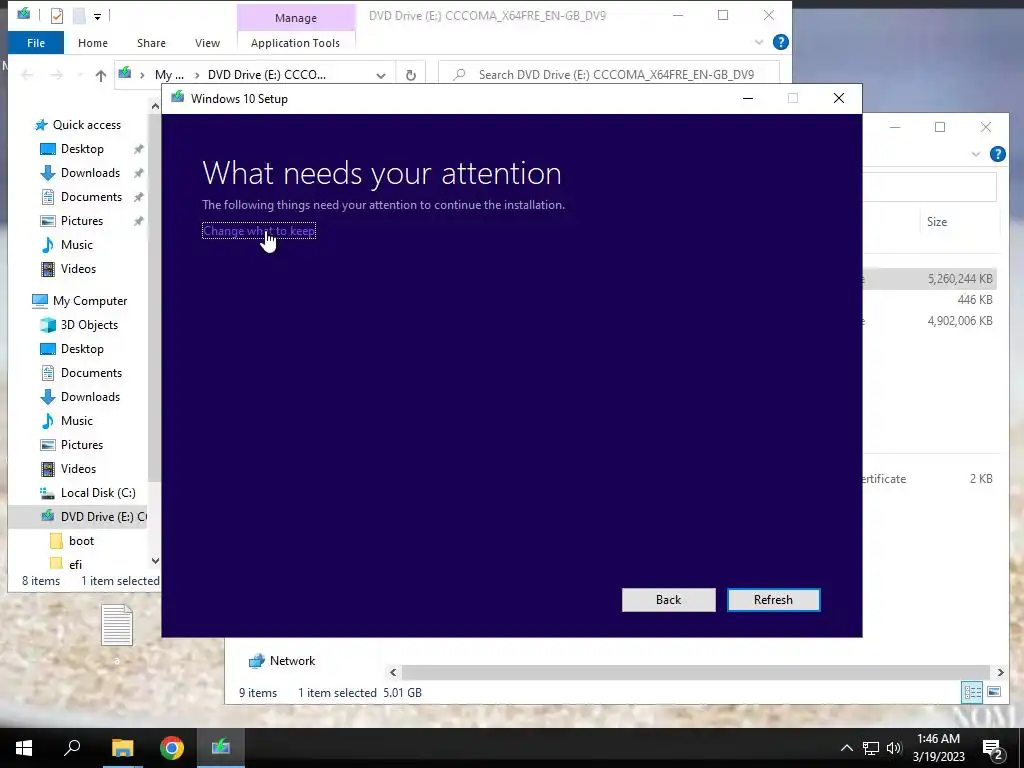Click the Search DVD Drive input field
The height and width of the screenshot is (768, 1024).
tap(609, 74)
